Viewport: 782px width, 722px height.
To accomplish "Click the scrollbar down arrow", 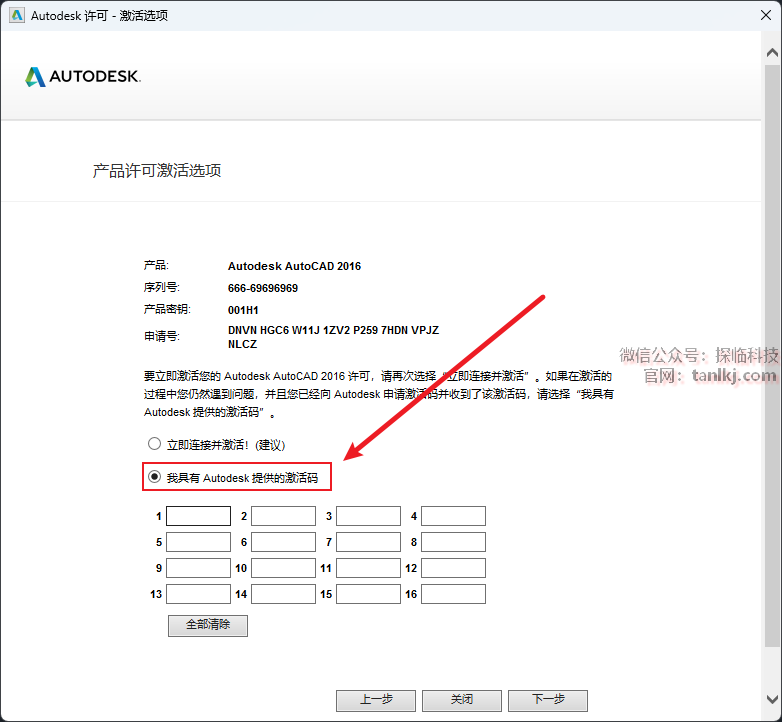I will click(x=772, y=699).
